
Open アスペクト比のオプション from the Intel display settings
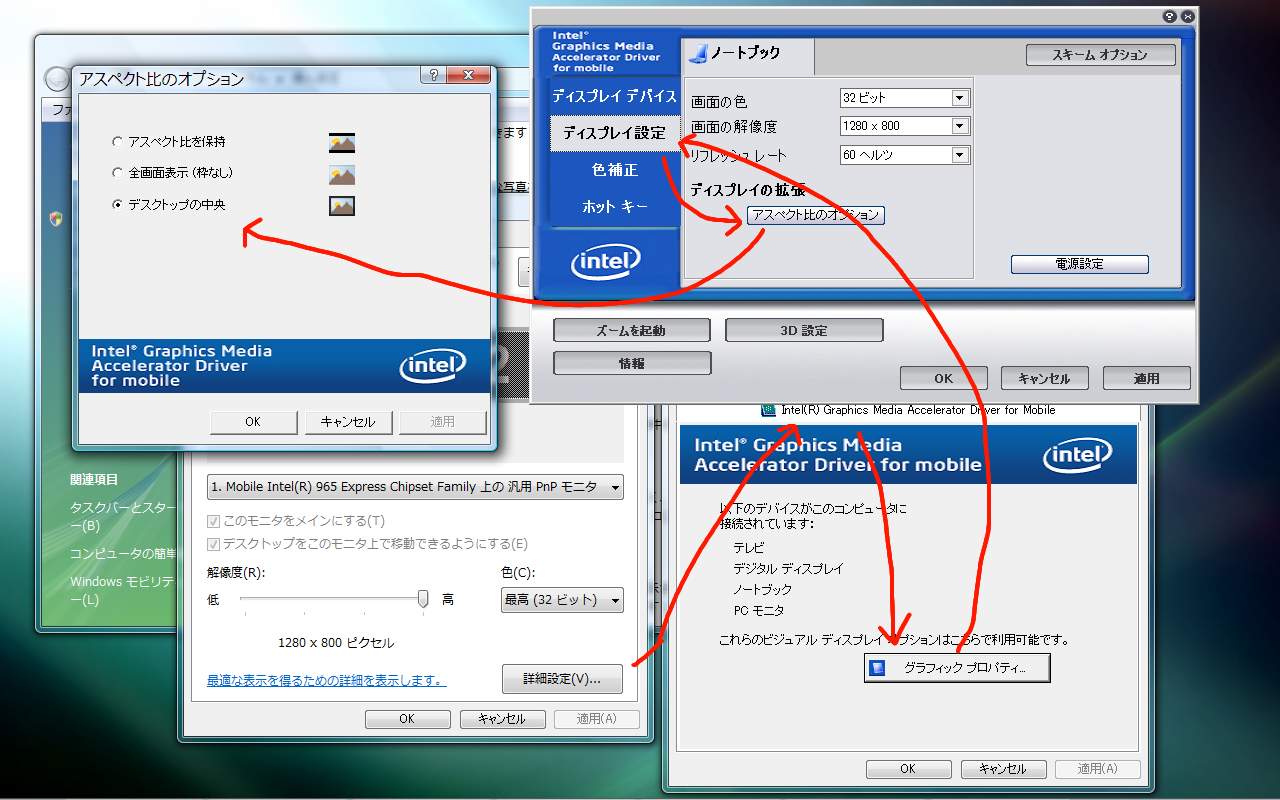(816, 215)
